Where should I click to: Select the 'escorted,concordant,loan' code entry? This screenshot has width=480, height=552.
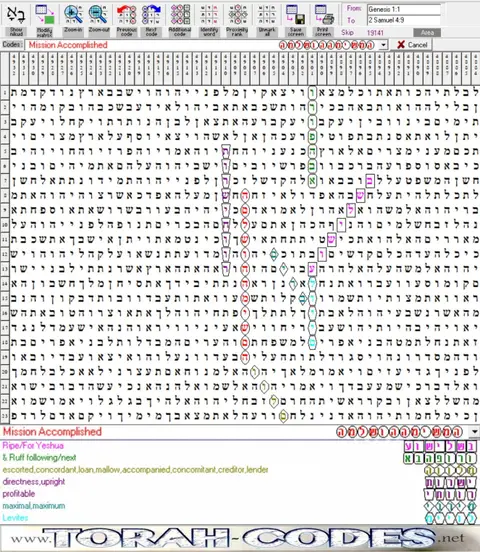coord(135,470)
